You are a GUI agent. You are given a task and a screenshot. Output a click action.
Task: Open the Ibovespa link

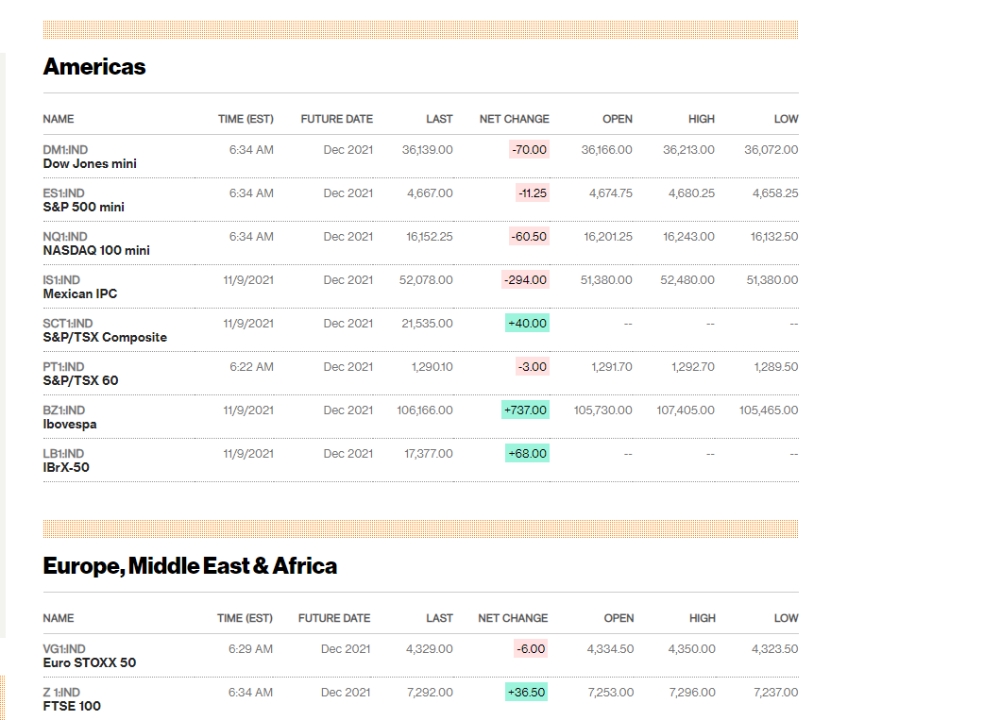(x=70, y=424)
